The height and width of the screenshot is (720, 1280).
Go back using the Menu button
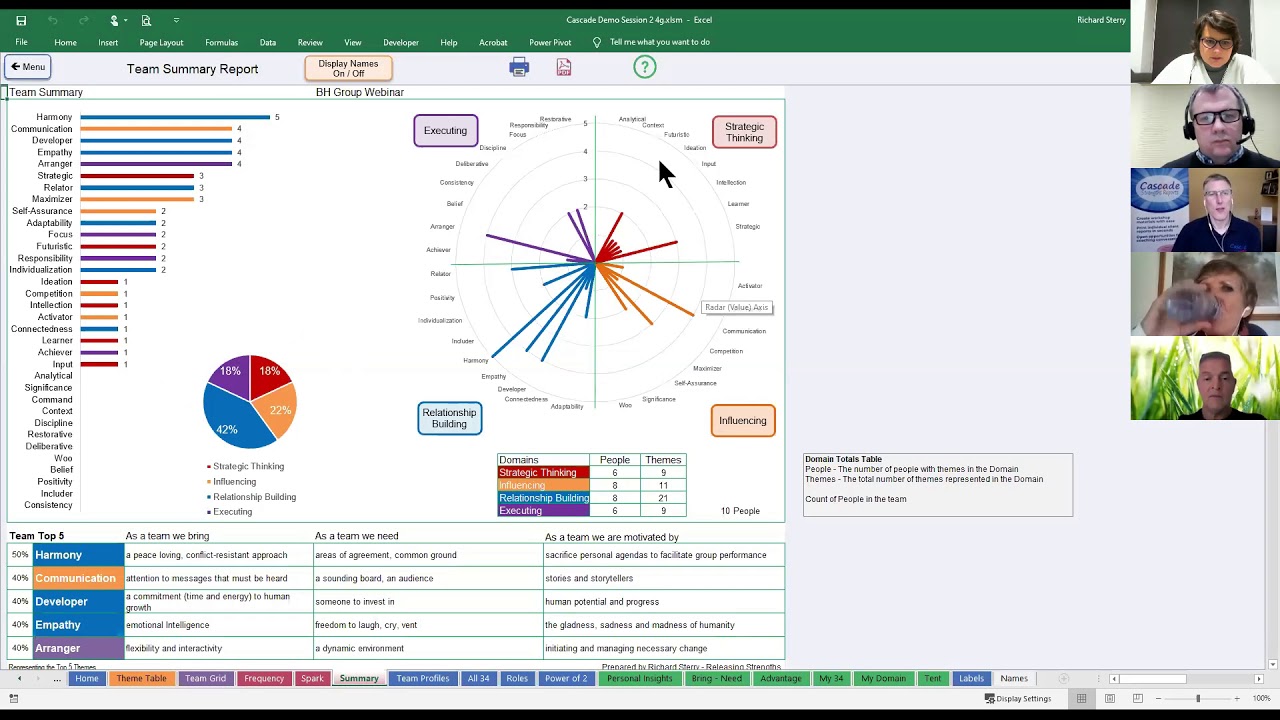(x=27, y=67)
